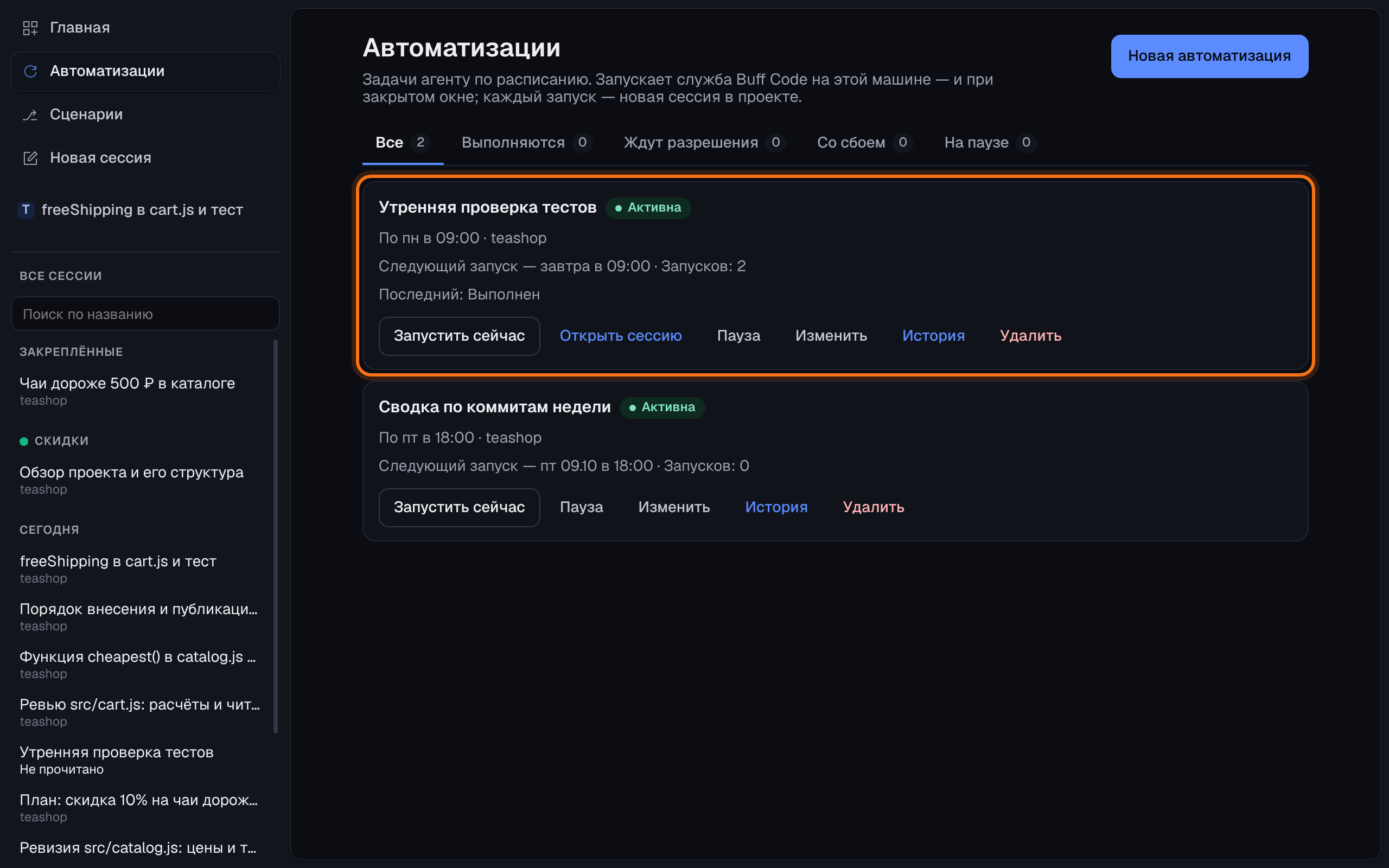
Task: Open the Выполняются tab
Action: (x=527, y=142)
